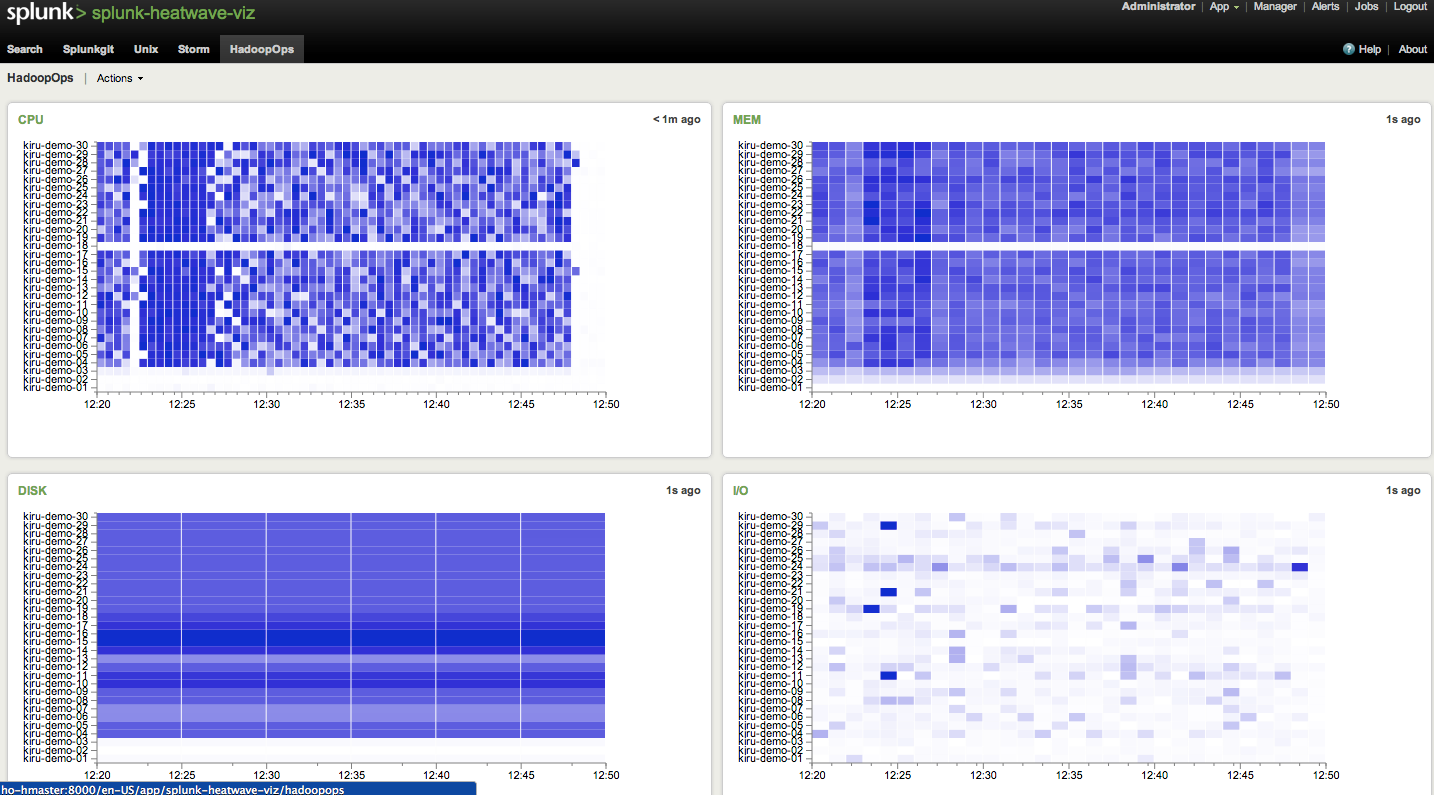Click the splunk-heatwave-viz app title
The height and width of the screenshot is (795, 1434).
pos(172,14)
